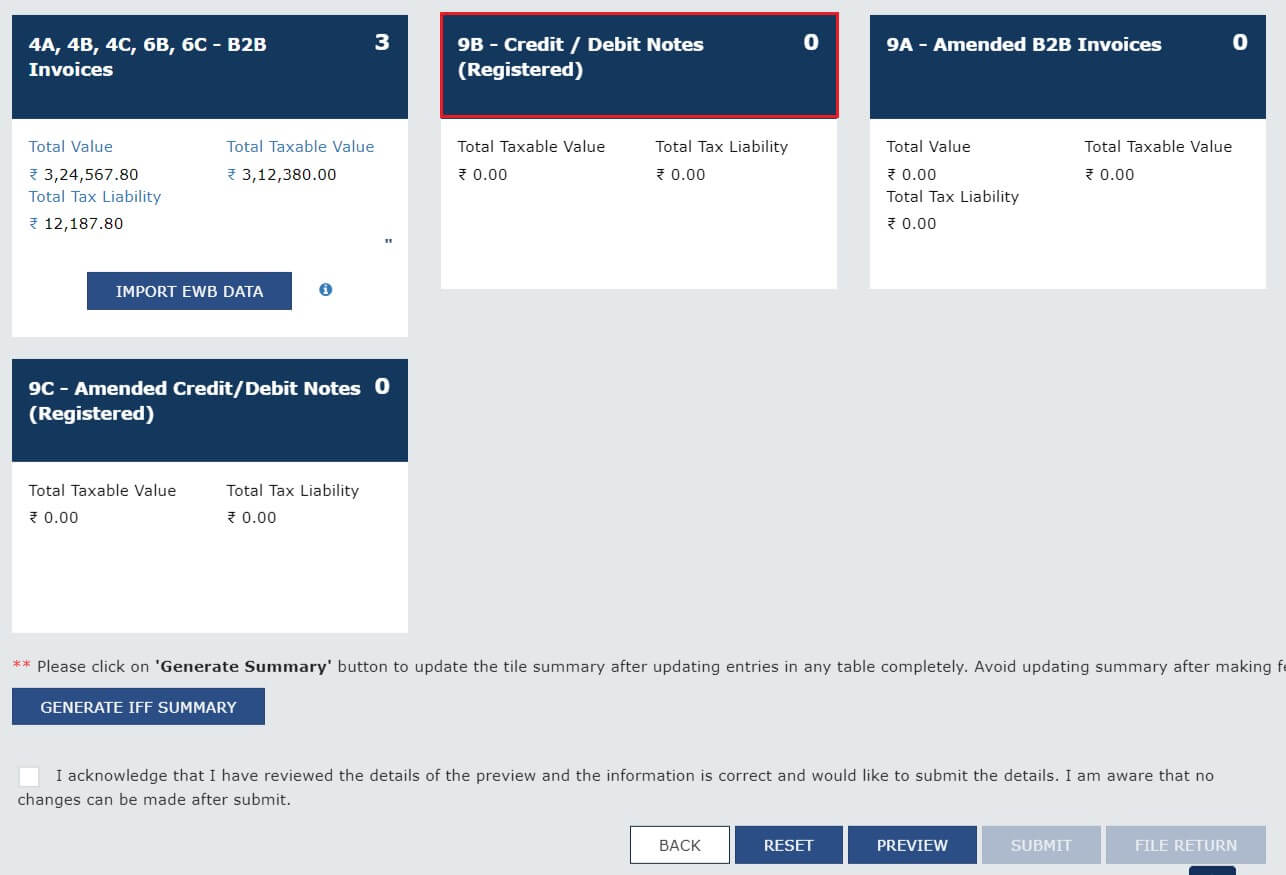Click Total Taxable Value link in B2B Invoices

[300, 146]
